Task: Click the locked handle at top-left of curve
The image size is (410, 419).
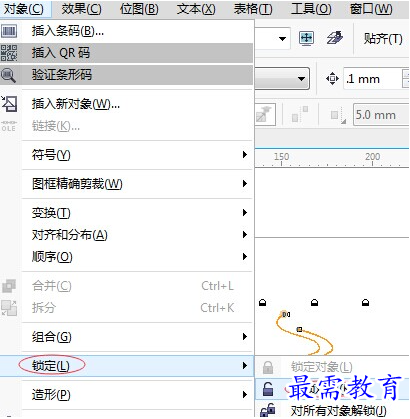Action: pyautogui.click(x=263, y=303)
